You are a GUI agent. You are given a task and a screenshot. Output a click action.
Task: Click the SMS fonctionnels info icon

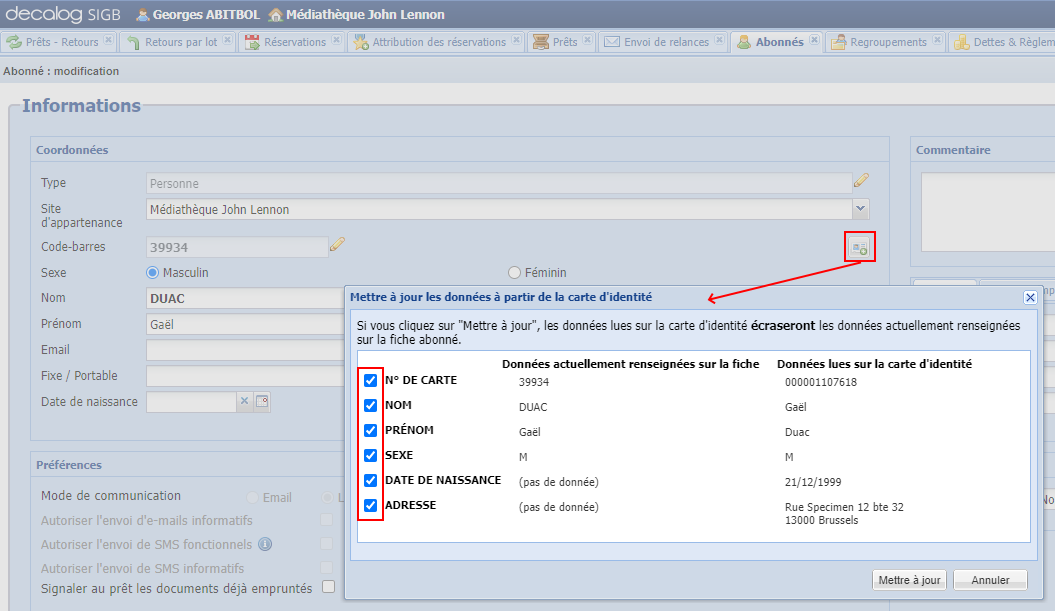(265, 544)
